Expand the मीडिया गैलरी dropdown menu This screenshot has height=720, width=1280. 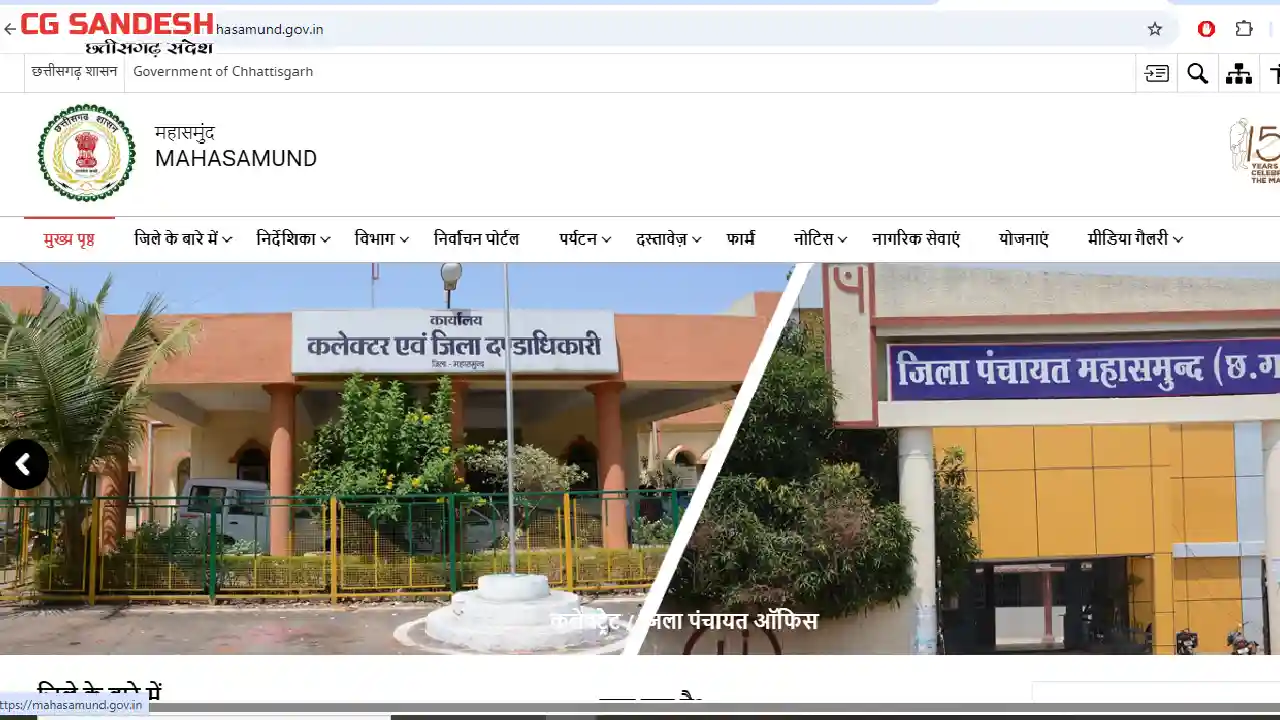click(1135, 239)
